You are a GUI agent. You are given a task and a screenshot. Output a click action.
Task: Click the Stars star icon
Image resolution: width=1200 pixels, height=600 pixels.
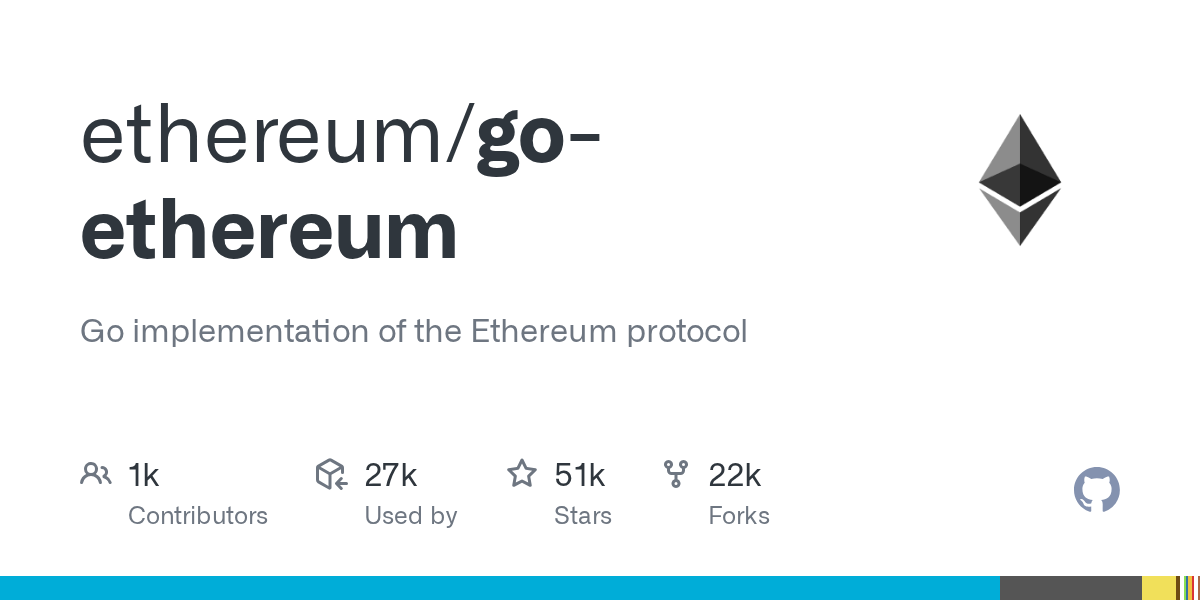[521, 474]
